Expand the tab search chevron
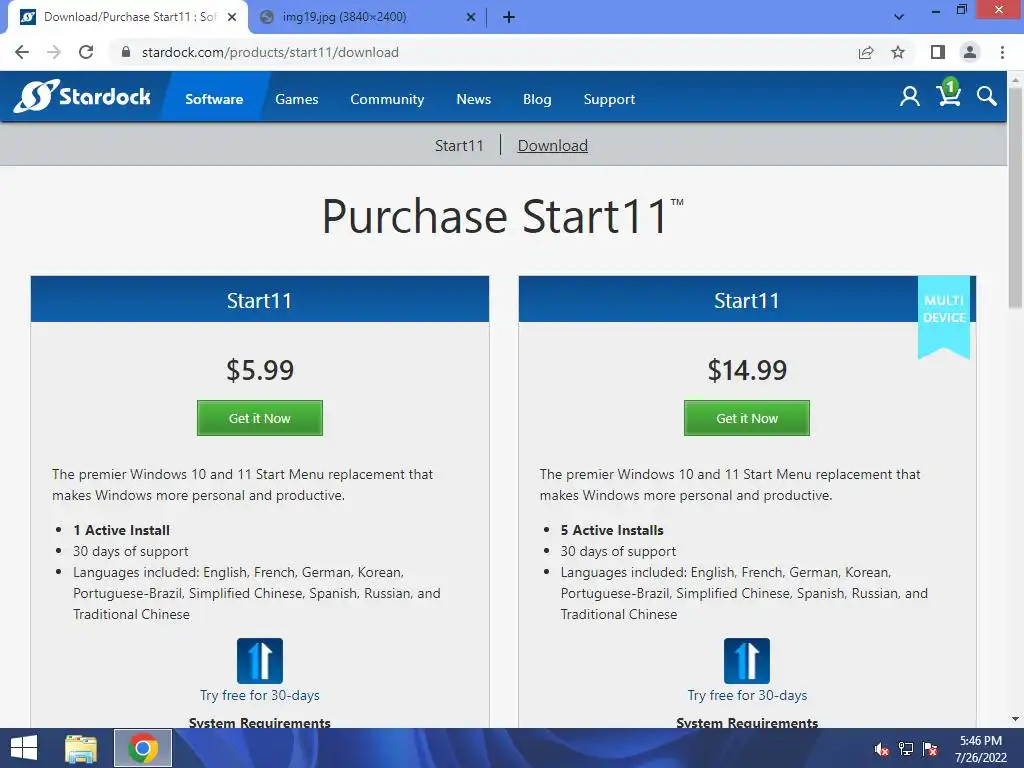 pos(899,18)
